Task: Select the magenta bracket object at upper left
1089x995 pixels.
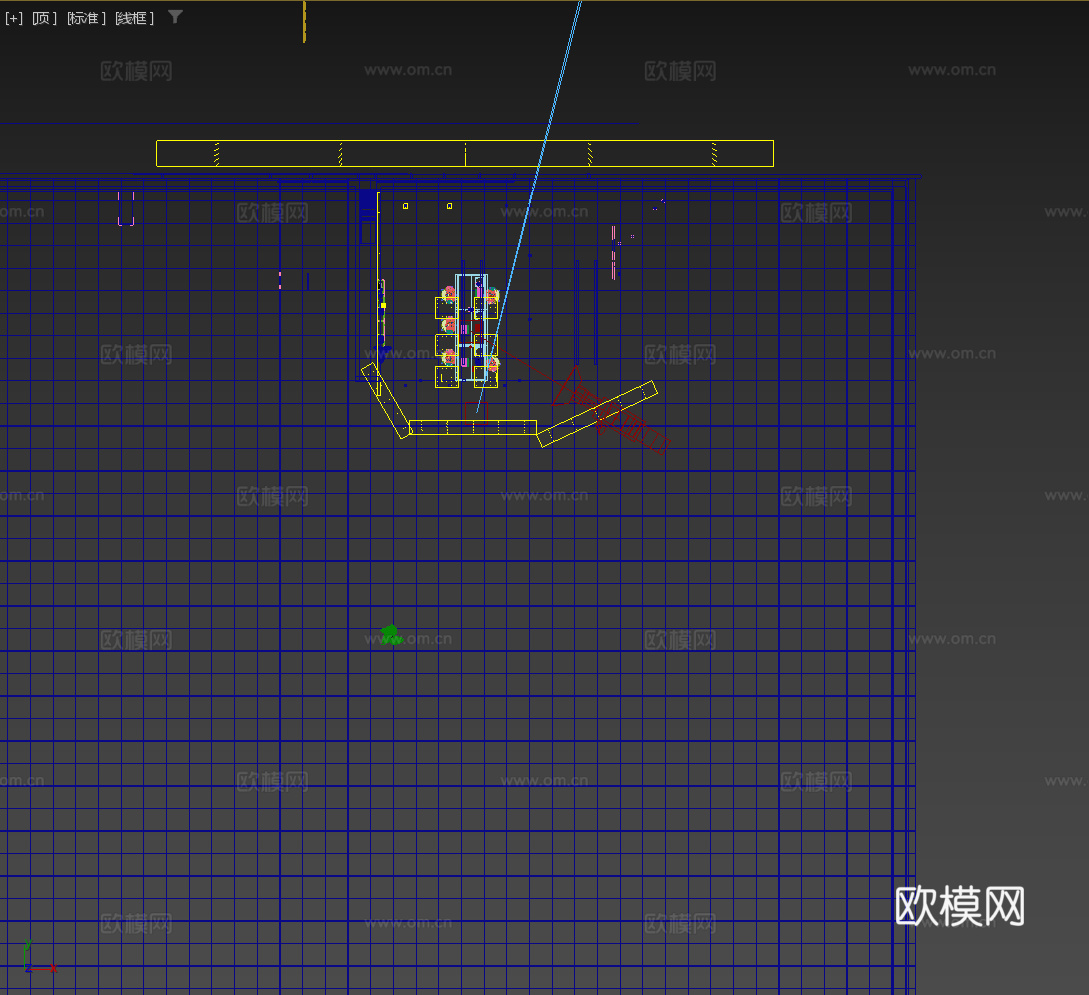Action: pyautogui.click(x=126, y=208)
